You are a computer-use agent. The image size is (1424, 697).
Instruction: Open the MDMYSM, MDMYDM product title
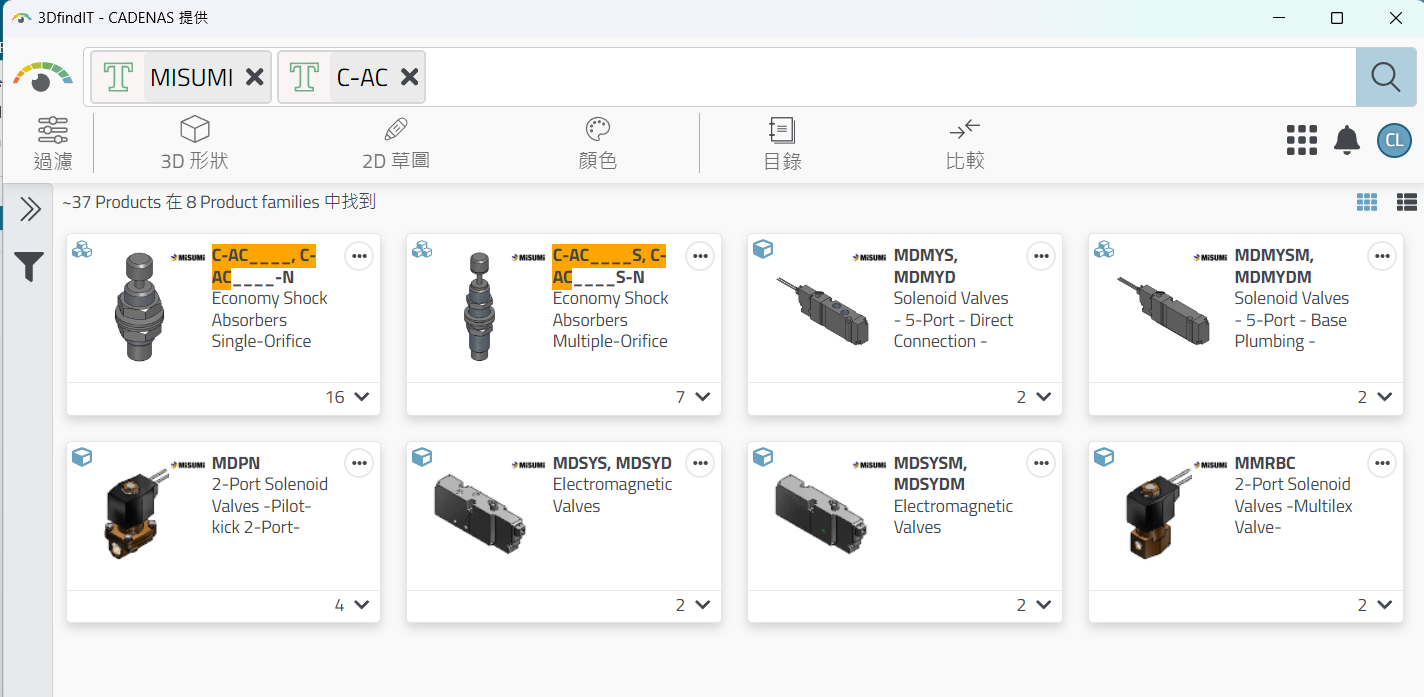tap(1274, 266)
